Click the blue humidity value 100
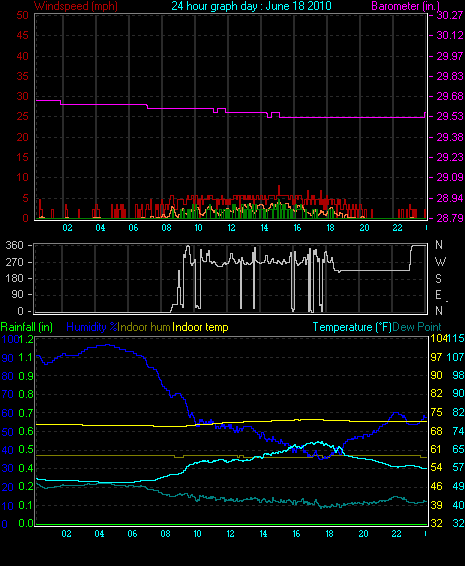The width and height of the screenshot is (465, 566). (10, 339)
